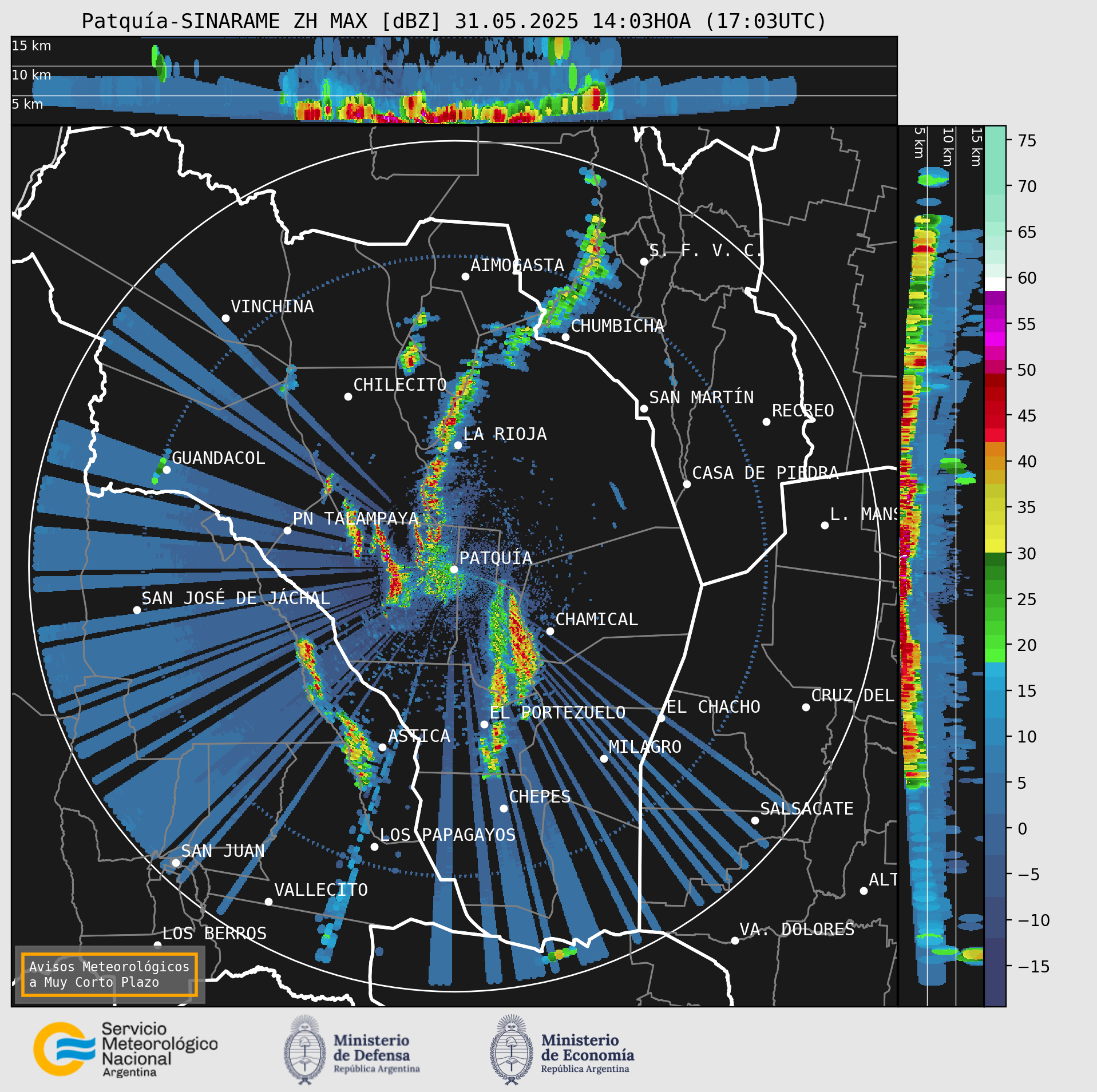The width and height of the screenshot is (1097, 1092).
Task: Click the 75 value on the dBZ scale
Action: (1027, 140)
